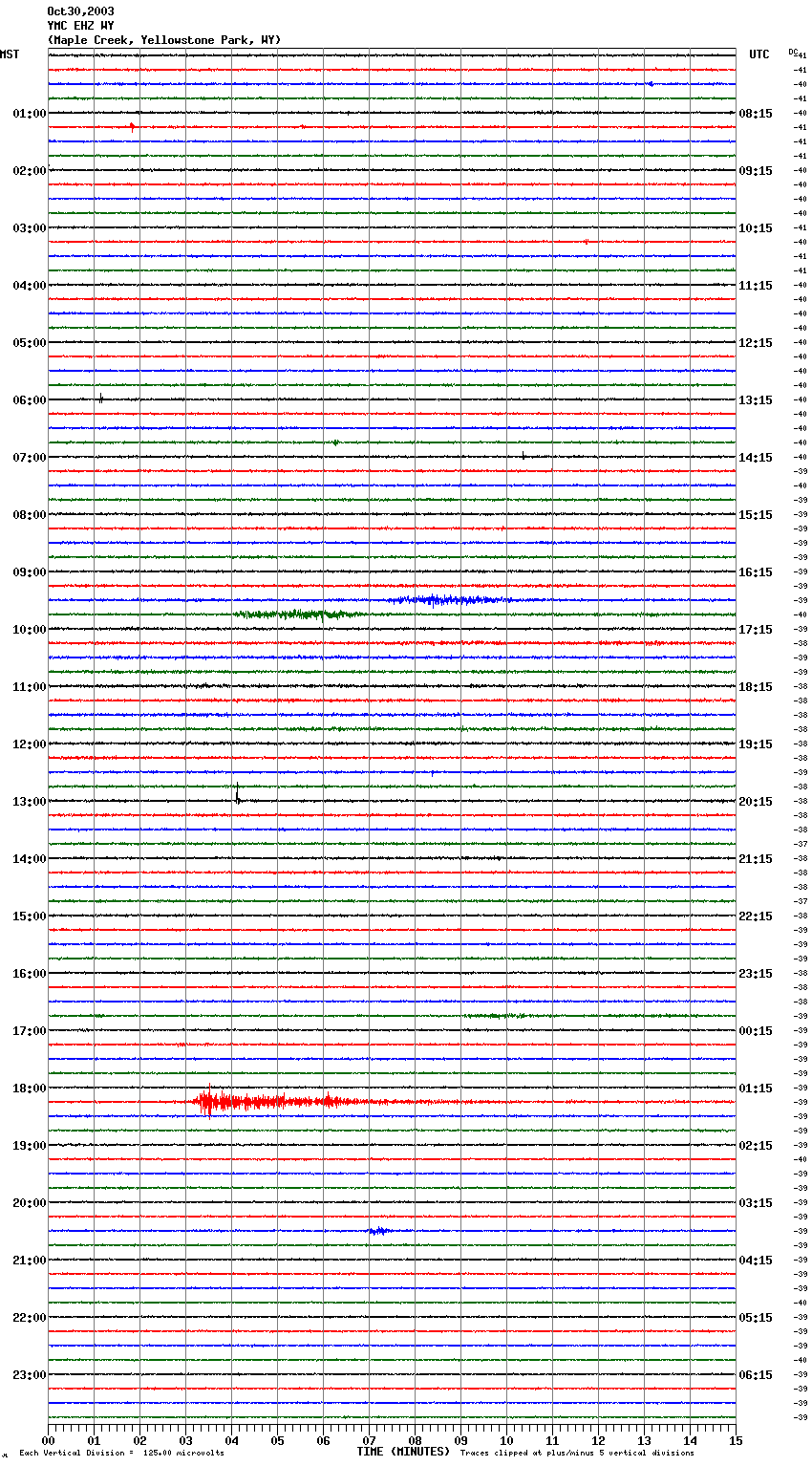
Task: Select the 06:00 MST row label
Action: pyautogui.click(x=29, y=400)
